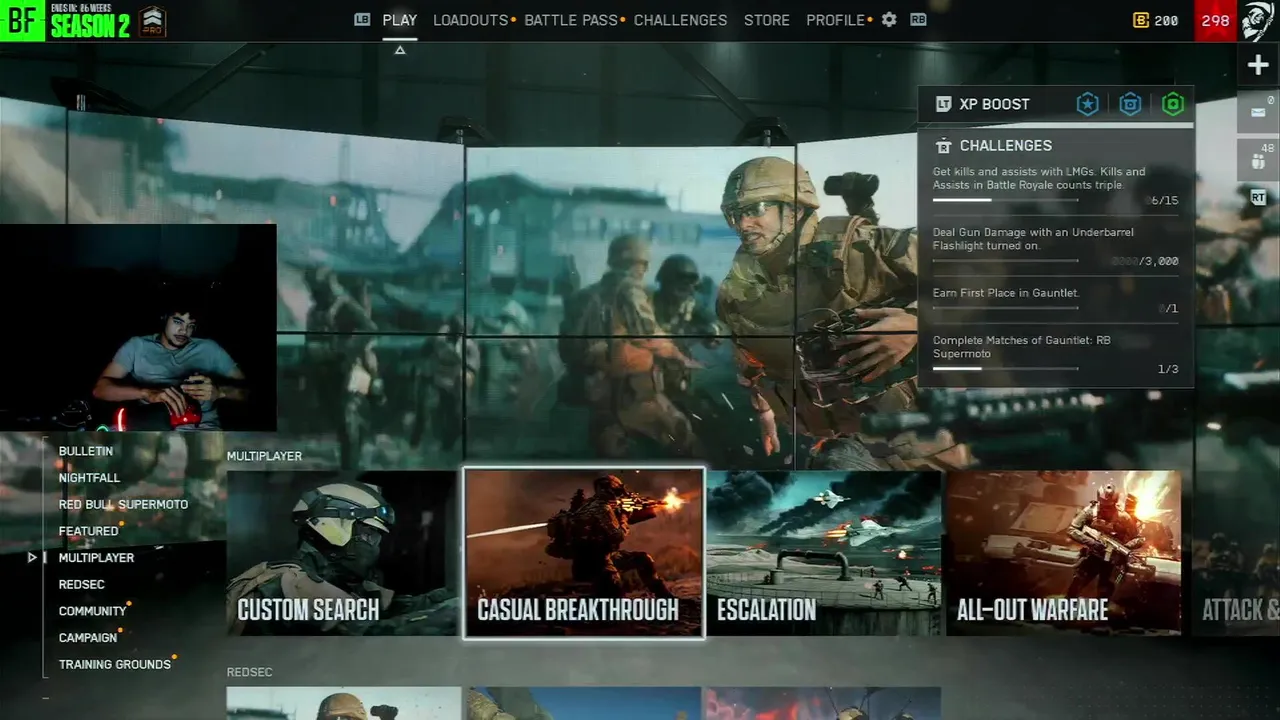
Task: Open the Pro battle pass badge
Action: [151, 21]
